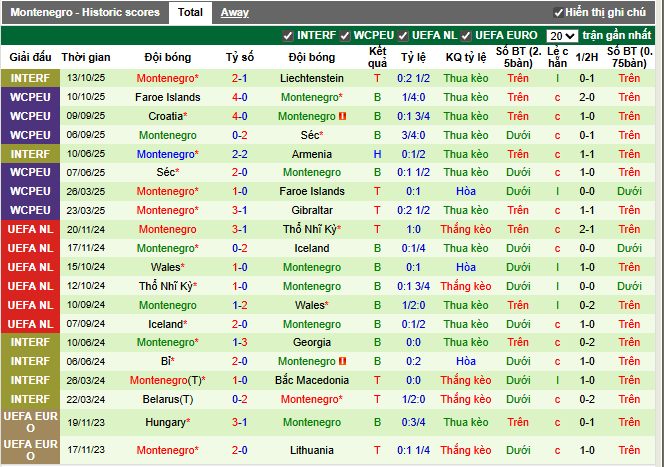Click the odds 3/4:0 in Séc row

[413, 135]
